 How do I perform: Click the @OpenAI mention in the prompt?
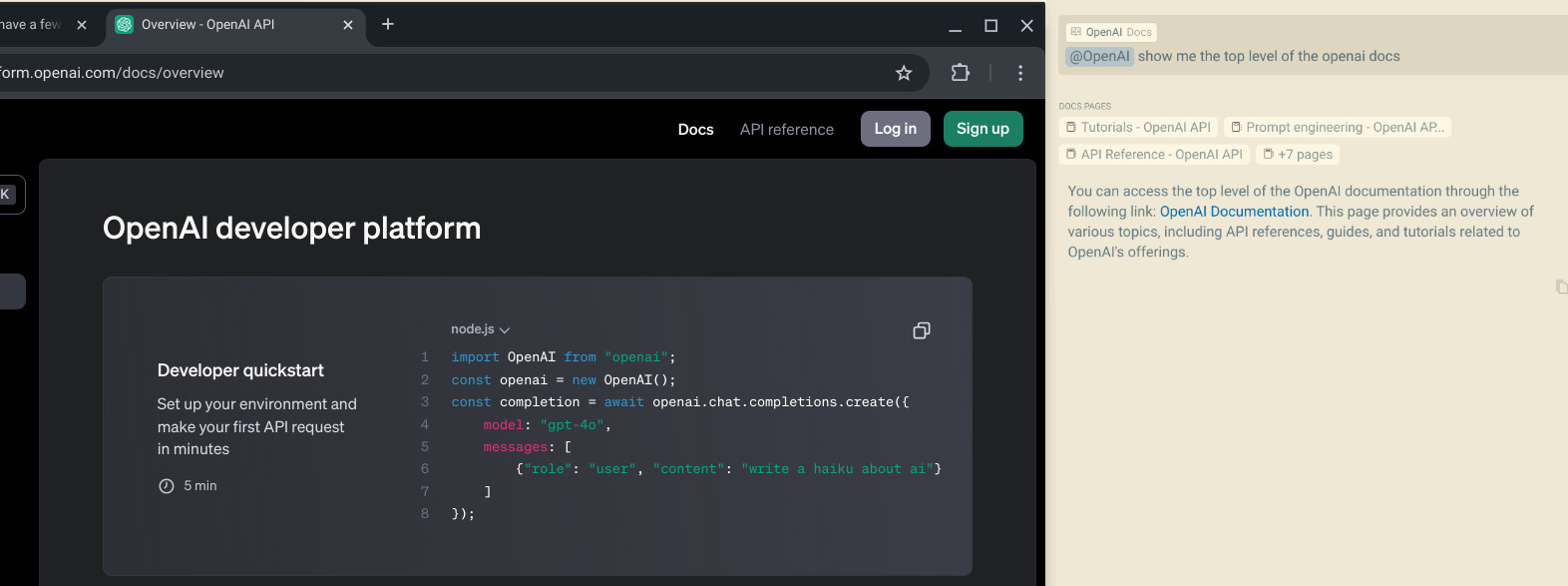(1099, 57)
